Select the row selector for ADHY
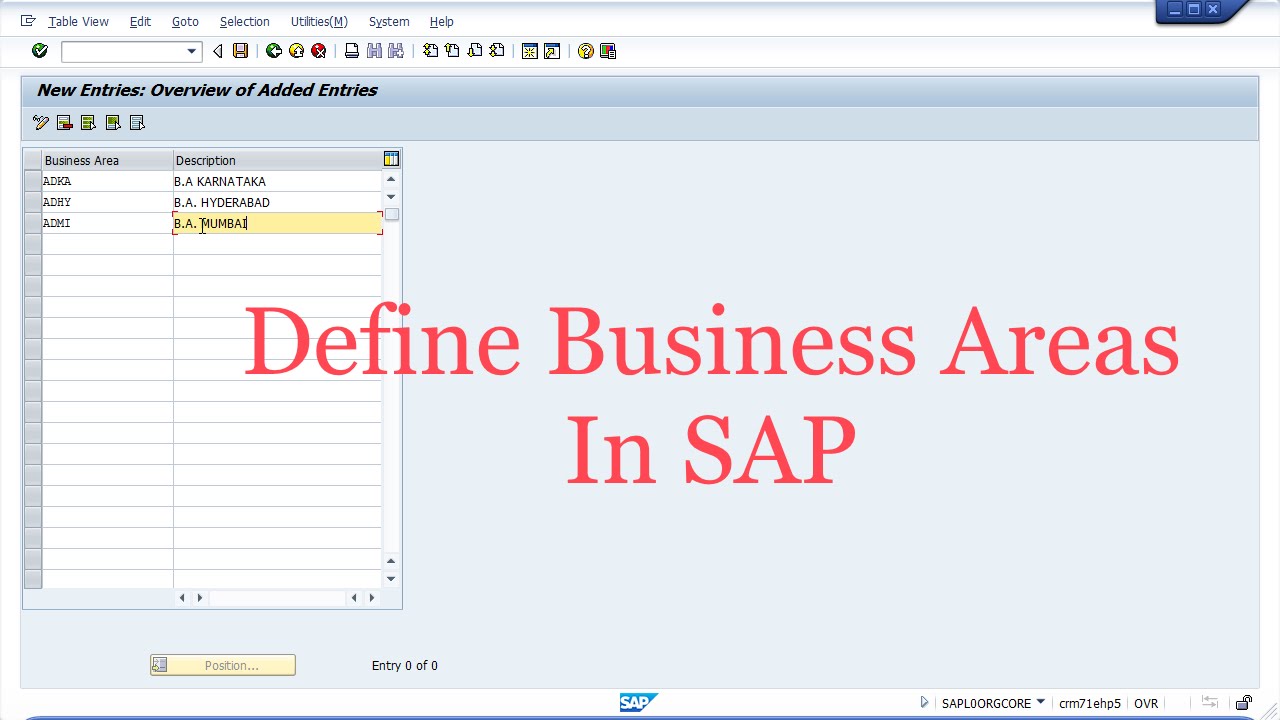Image resolution: width=1280 pixels, height=720 pixels. coord(32,203)
